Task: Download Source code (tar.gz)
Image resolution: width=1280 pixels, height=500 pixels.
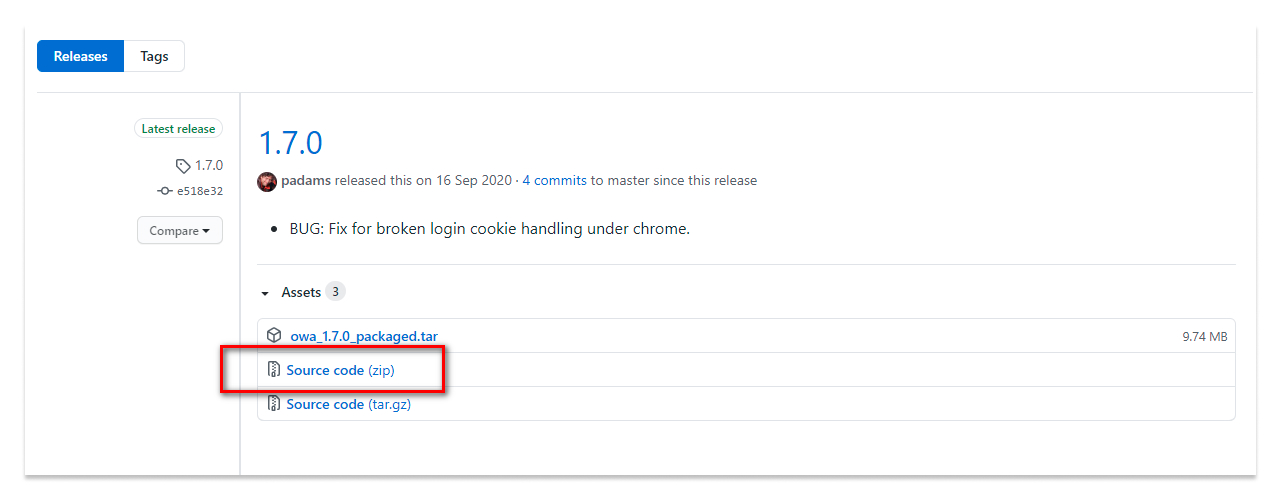Action: [x=348, y=404]
